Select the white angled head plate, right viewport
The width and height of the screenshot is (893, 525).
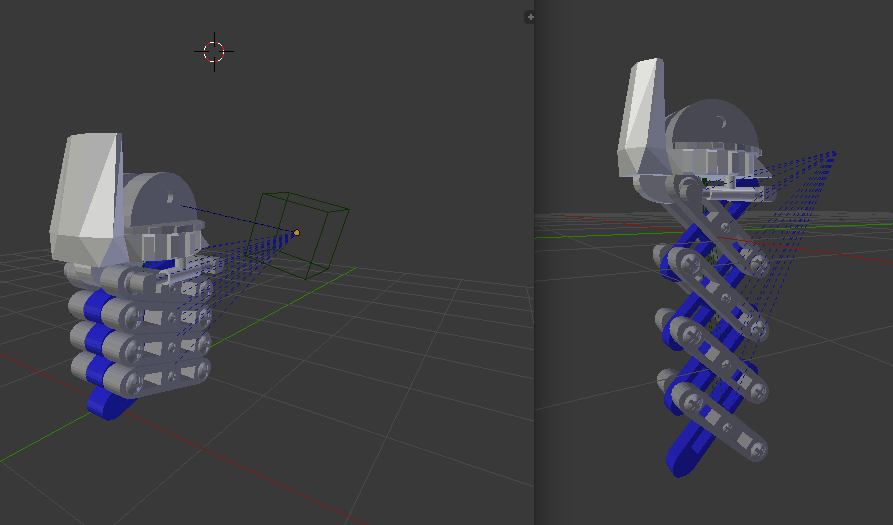pyautogui.click(x=642, y=117)
